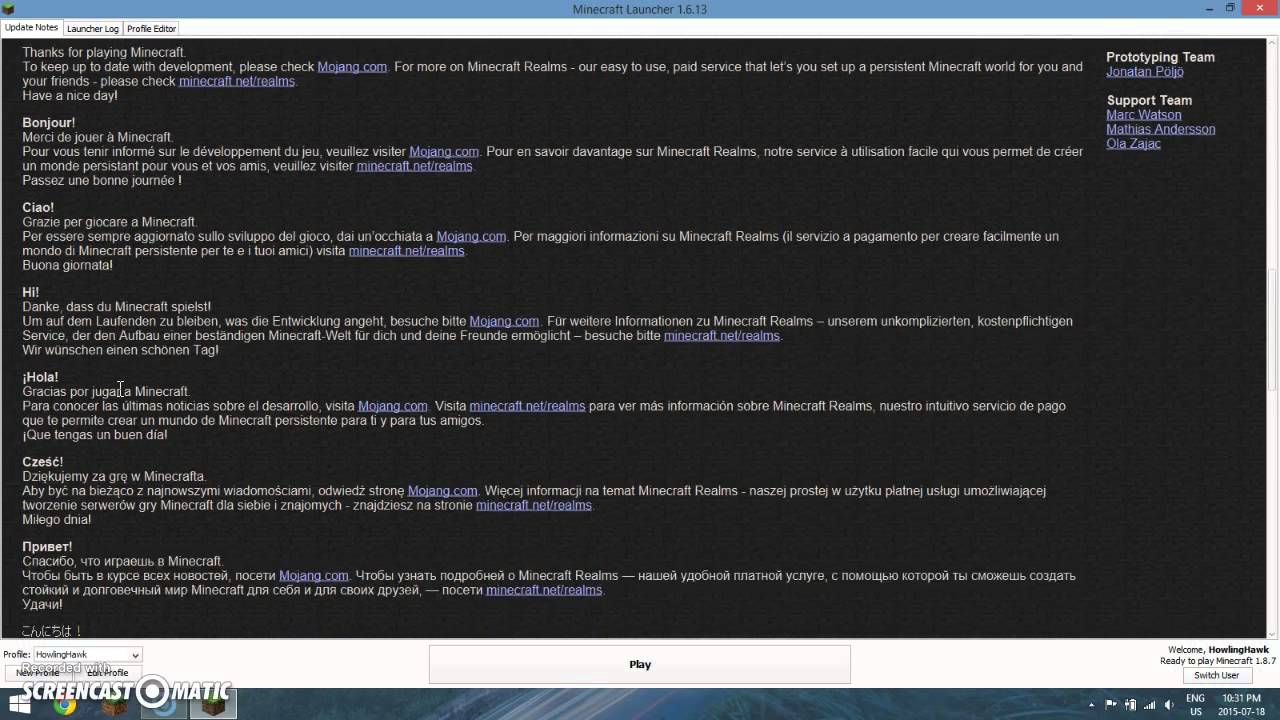The height and width of the screenshot is (720, 1280).
Task: Click the active Minecraft Launcher taskbar button
Action: tap(213, 704)
